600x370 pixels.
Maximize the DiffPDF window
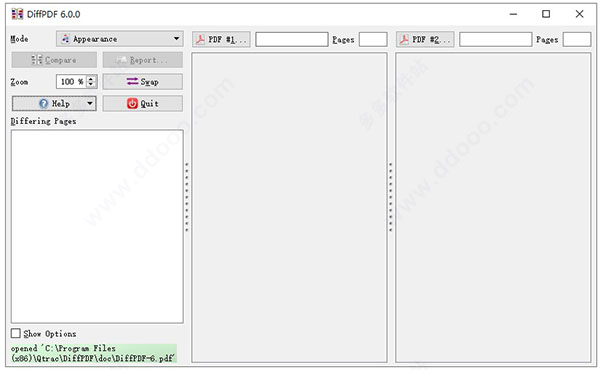tap(546, 14)
